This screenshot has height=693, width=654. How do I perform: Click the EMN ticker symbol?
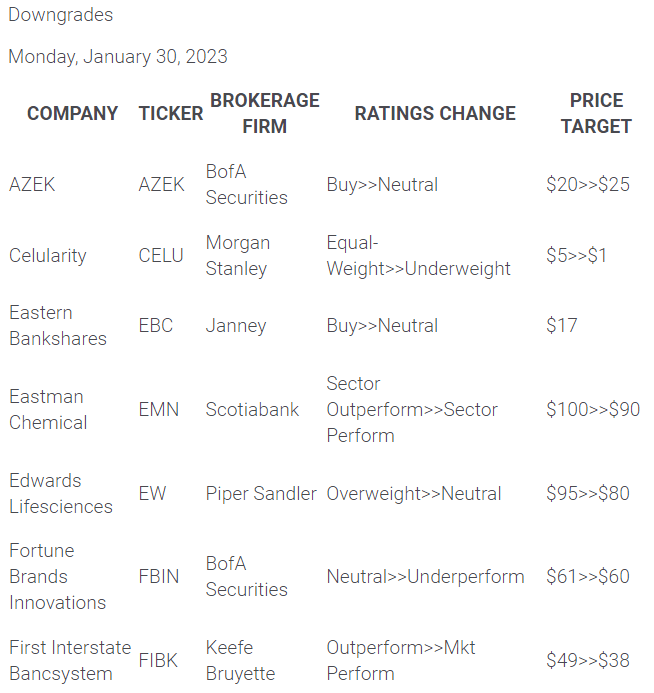click(158, 409)
